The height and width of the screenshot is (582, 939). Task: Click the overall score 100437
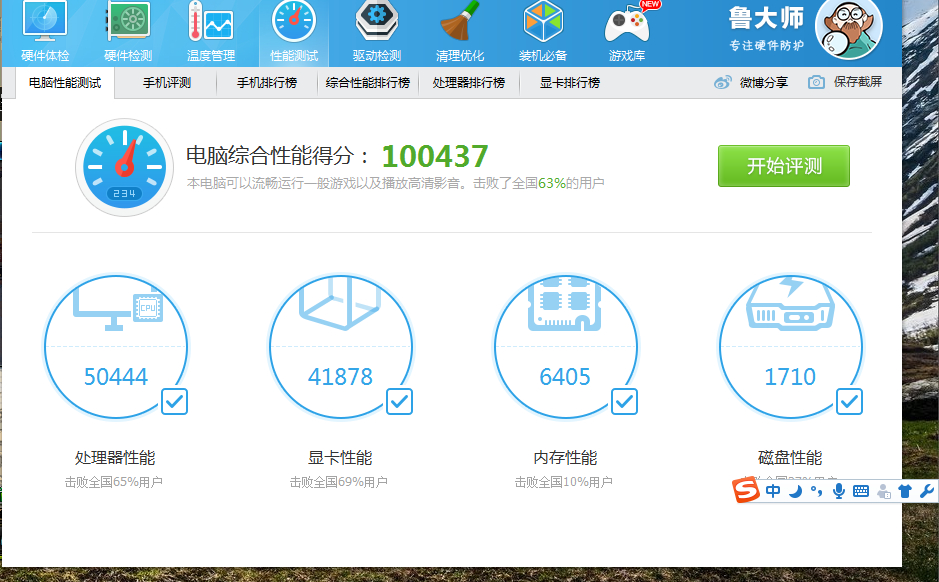click(435, 156)
